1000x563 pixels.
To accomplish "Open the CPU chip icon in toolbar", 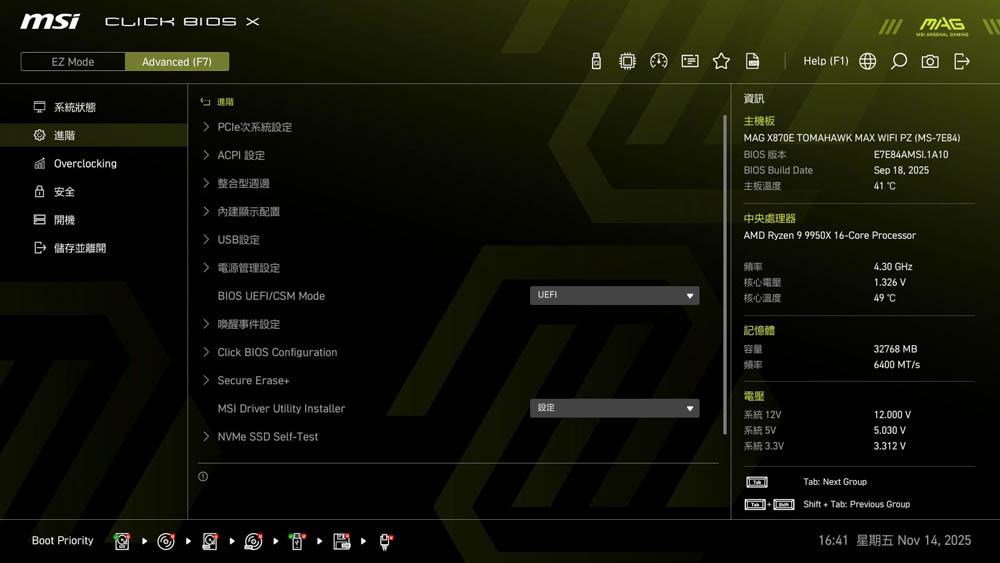I will tap(627, 62).
